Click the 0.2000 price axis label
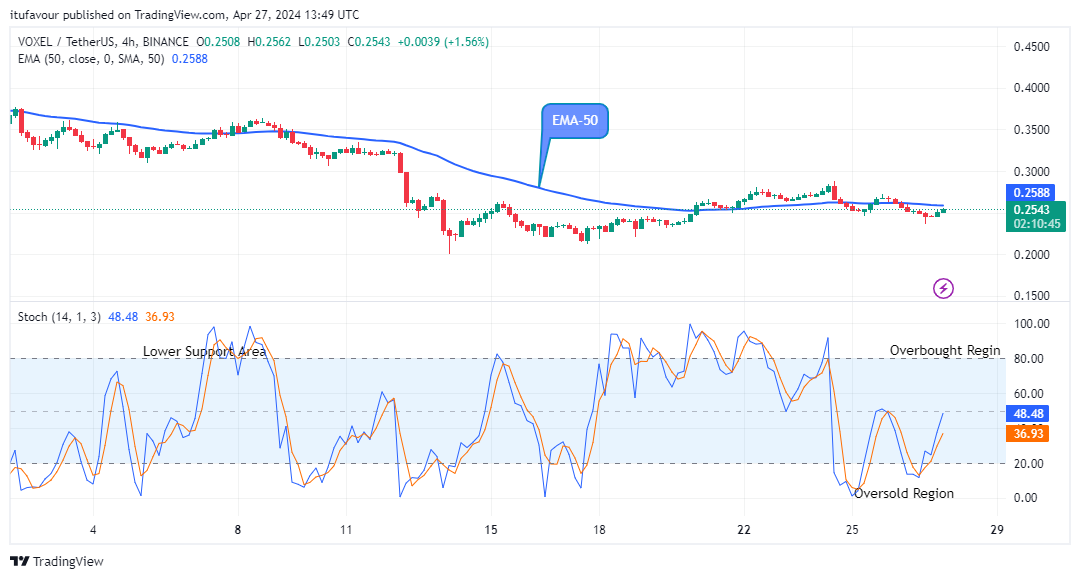 (x=1031, y=255)
